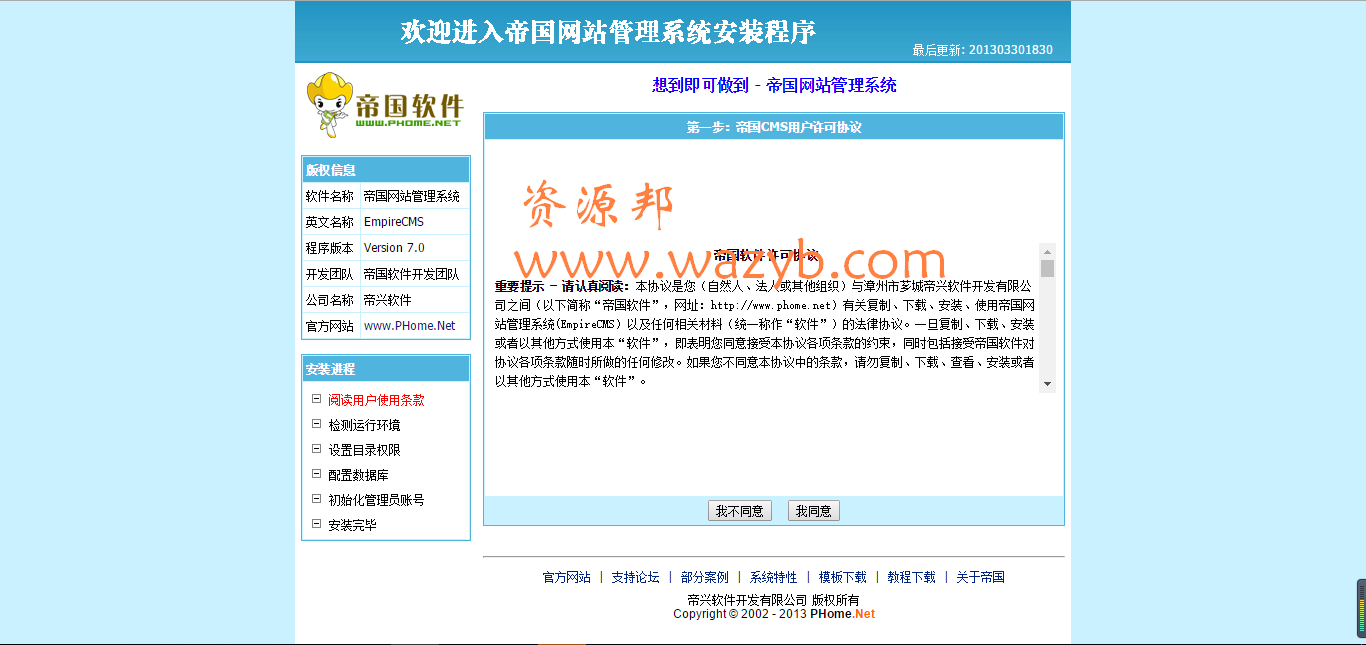This screenshot has width=1366, height=645.
Task: Click the 帝兴软件 value cell
Action: click(x=414, y=300)
